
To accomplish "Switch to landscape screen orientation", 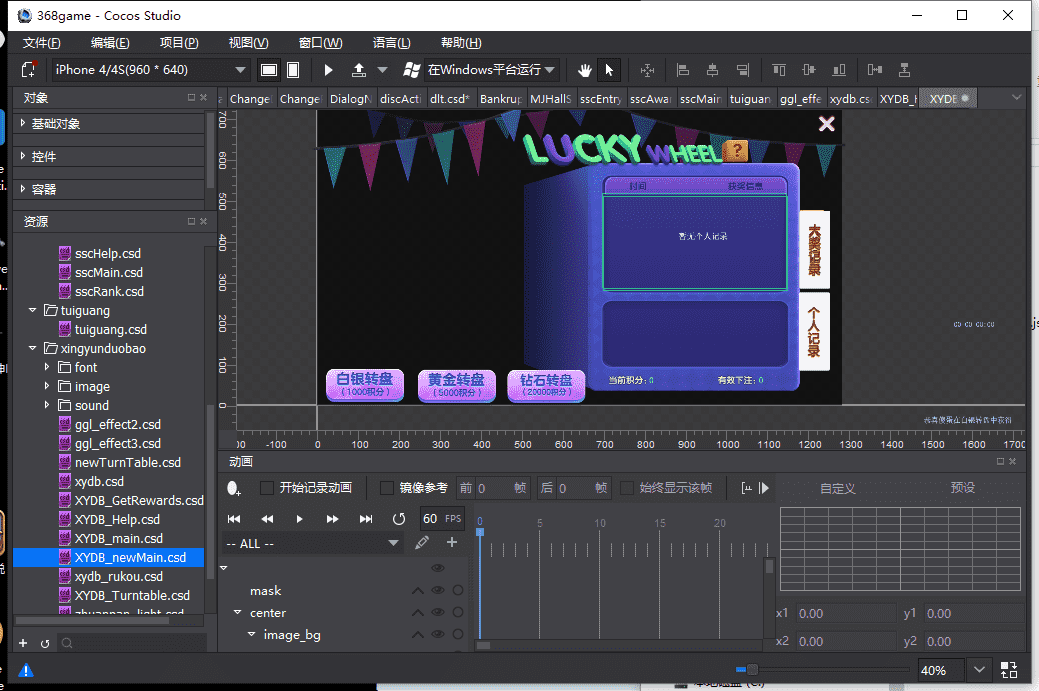I will [x=268, y=70].
